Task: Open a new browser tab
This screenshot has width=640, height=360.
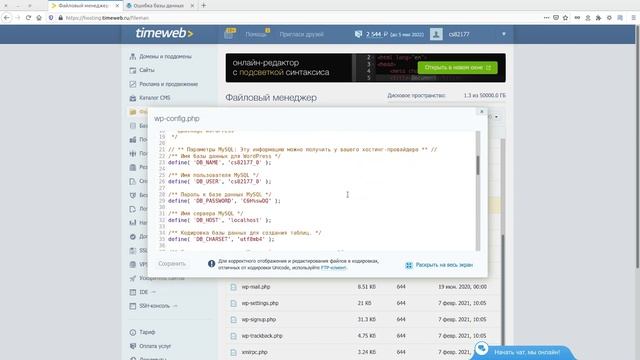Action: [x=204, y=6]
